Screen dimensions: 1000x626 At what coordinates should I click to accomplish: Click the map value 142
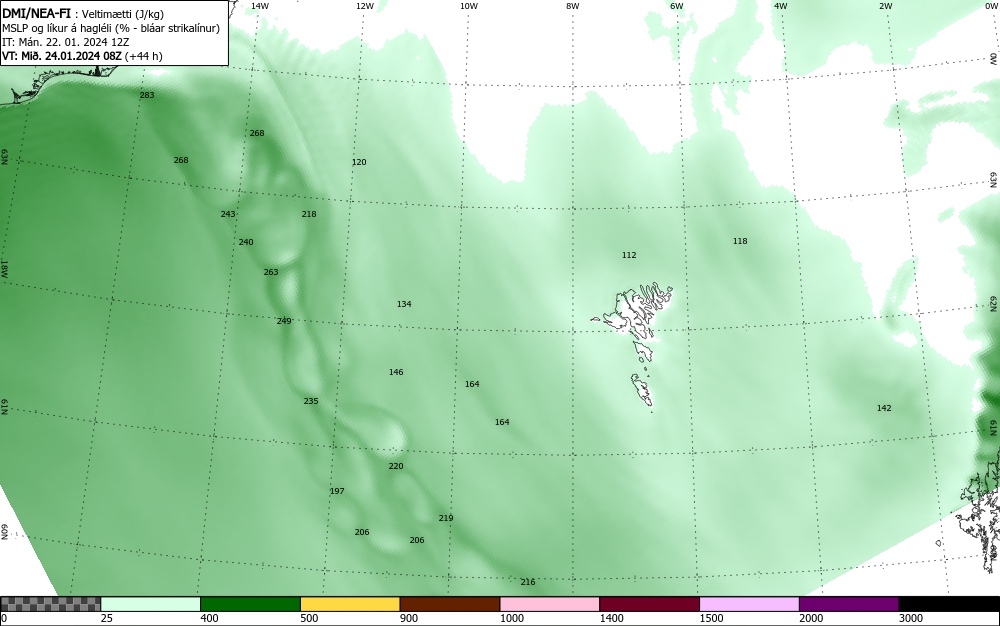(x=884, y=408)
